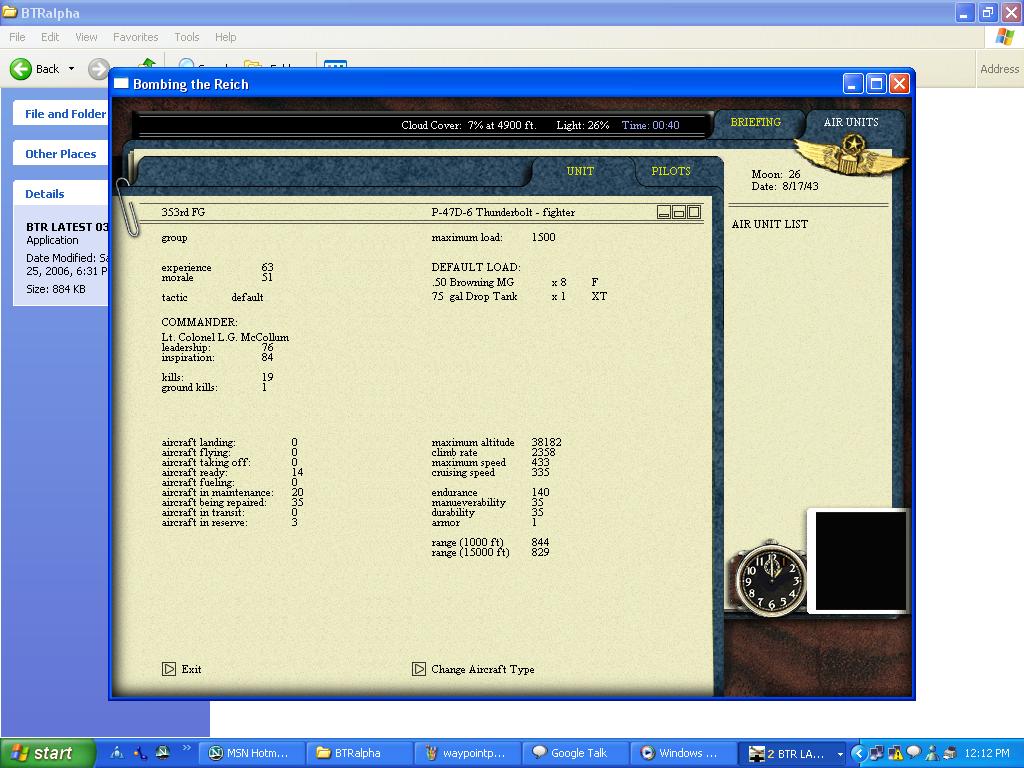Screen dimensions: 1024x768
Task: Click Windows flag logo in Explorer toolbar
Action: (x=1004, y=37)
